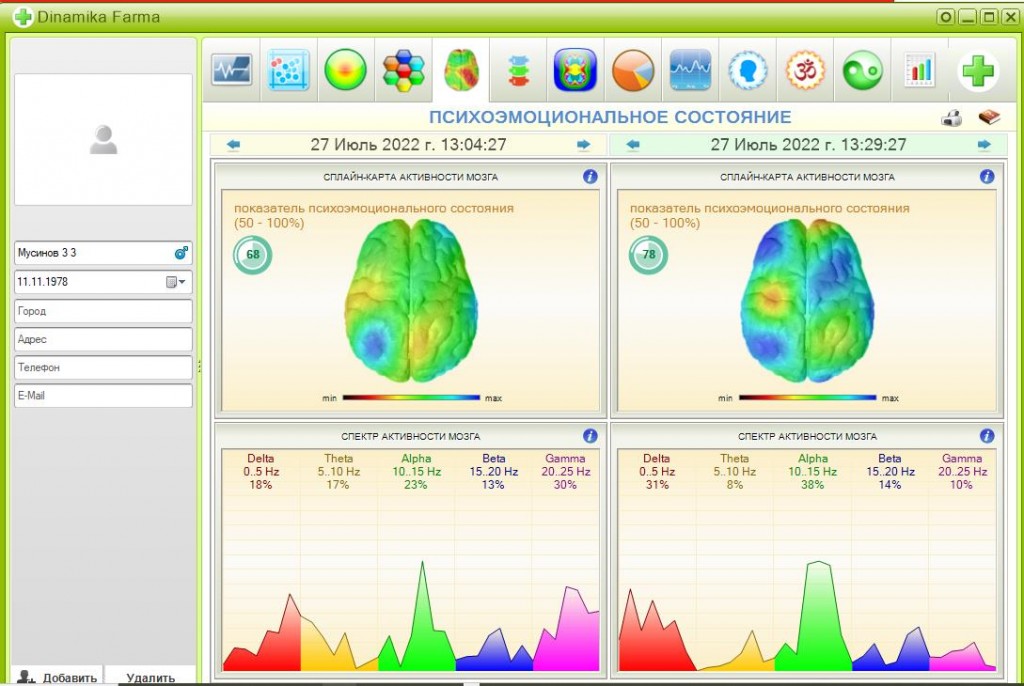1024x686 pixels.
Task: Select the orange pie chart icon
Action: pyautogui.click(x=633, y=70)
